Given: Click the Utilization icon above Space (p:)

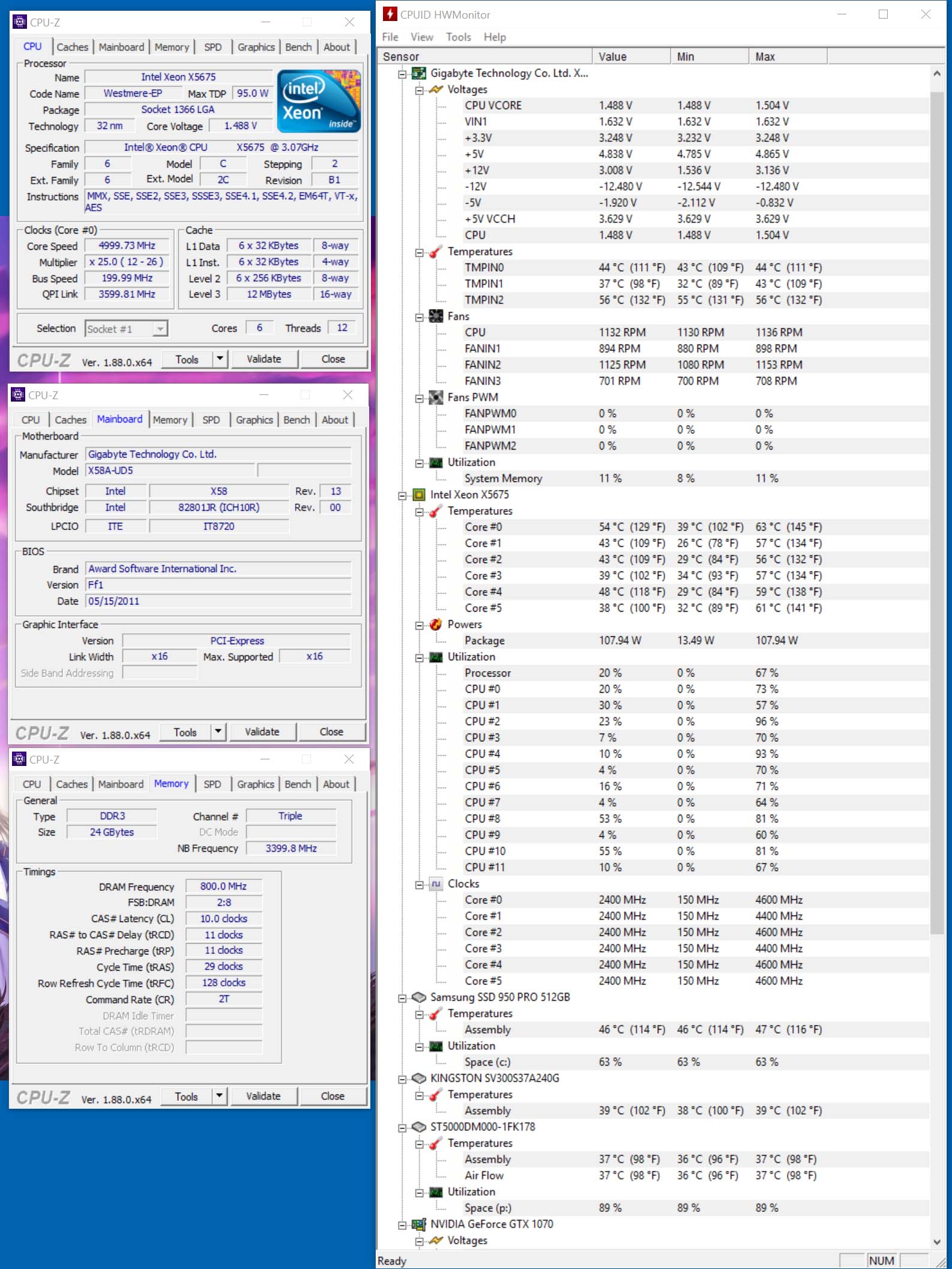Looking at the screenshot, I should tap(436, 1192).
